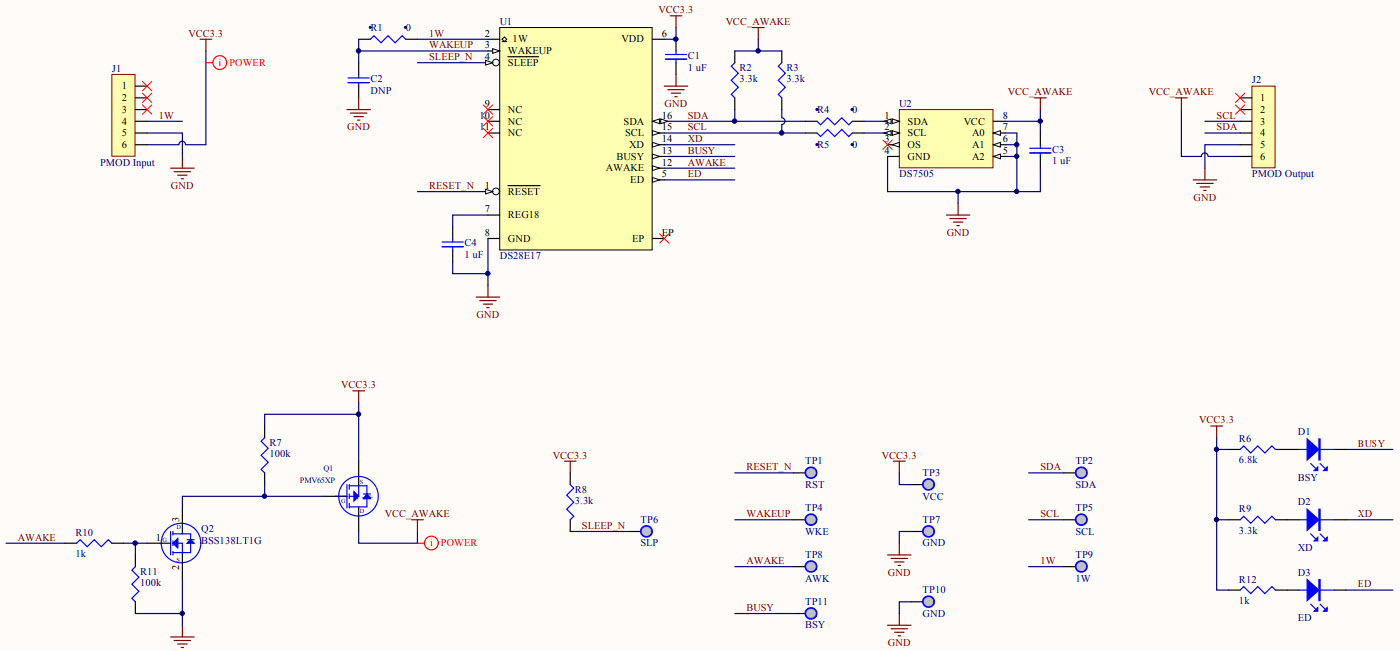Screen dimensions: 1400x651
Task: Select the no-connect X on J2 pin 1
Action: coord(1240,97)
